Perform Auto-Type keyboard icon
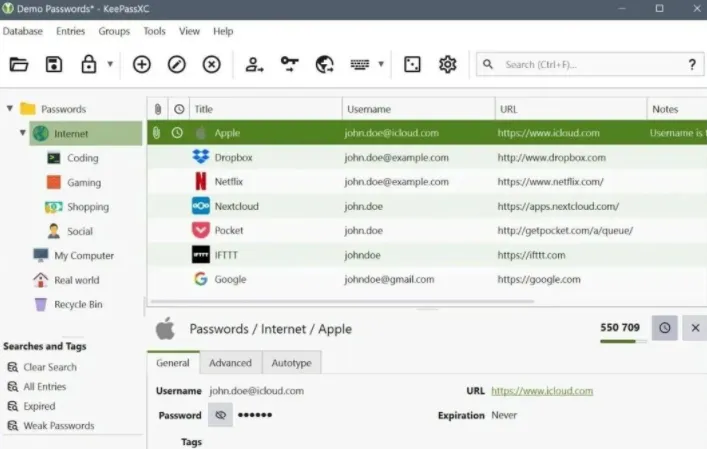 tap(360, 64)
